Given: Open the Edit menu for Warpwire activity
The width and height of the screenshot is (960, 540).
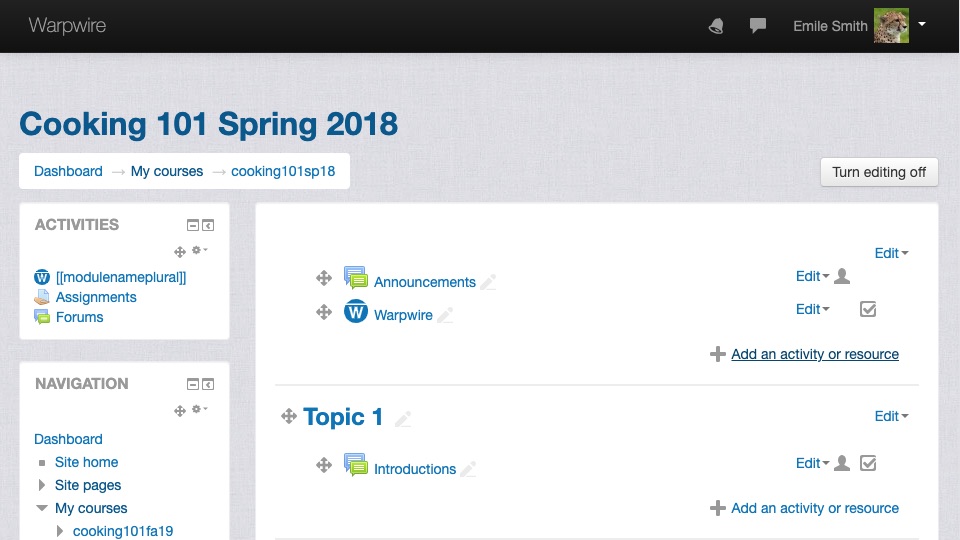Looking at the screenshot, I should pyautogui.click(x=812, y=309).
